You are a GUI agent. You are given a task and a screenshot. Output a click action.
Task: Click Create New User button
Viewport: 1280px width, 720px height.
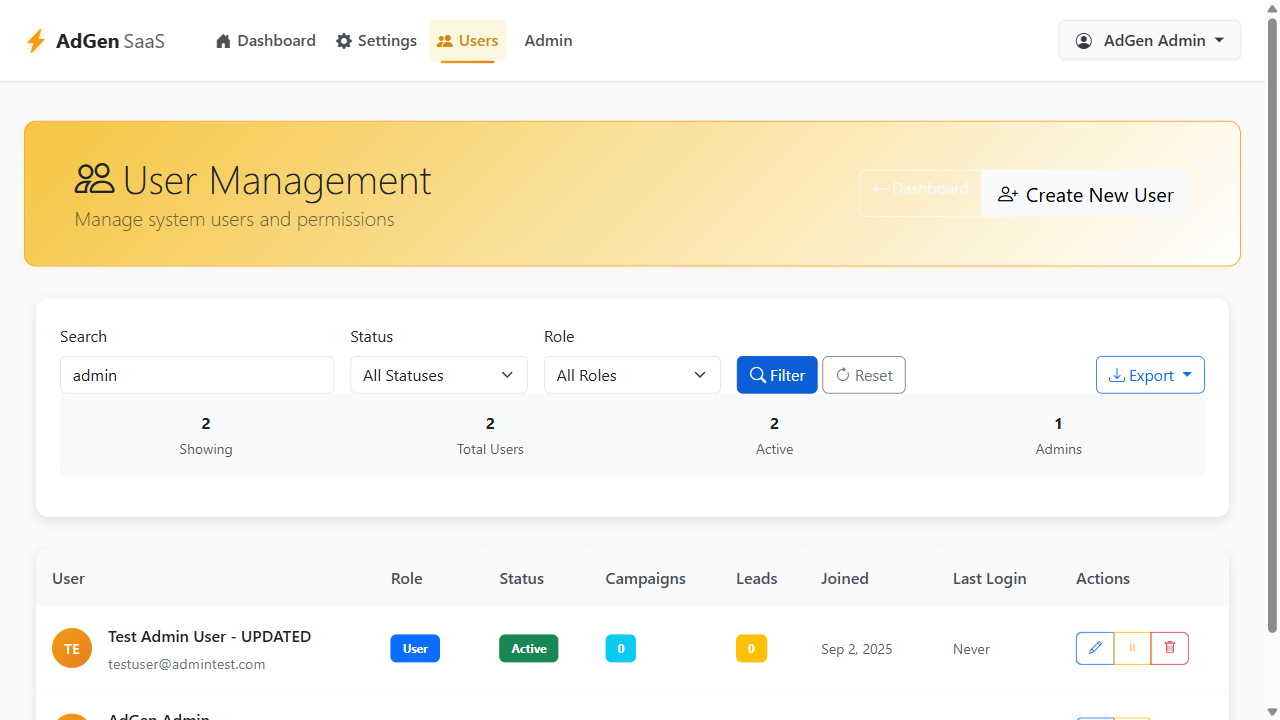click(1085, 195)
